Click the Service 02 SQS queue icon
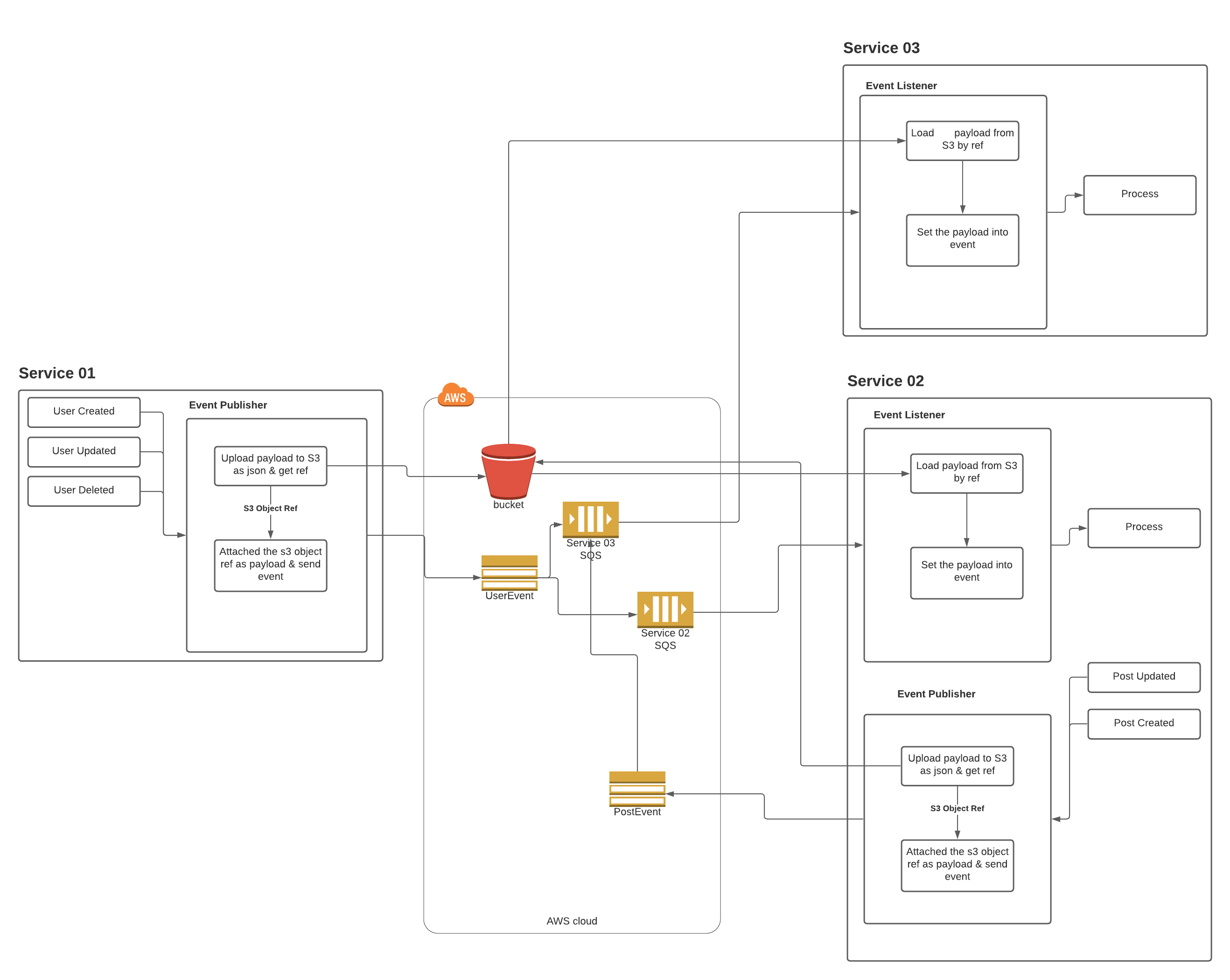Viewport: 1230px width, 980px height. (664, 609)
